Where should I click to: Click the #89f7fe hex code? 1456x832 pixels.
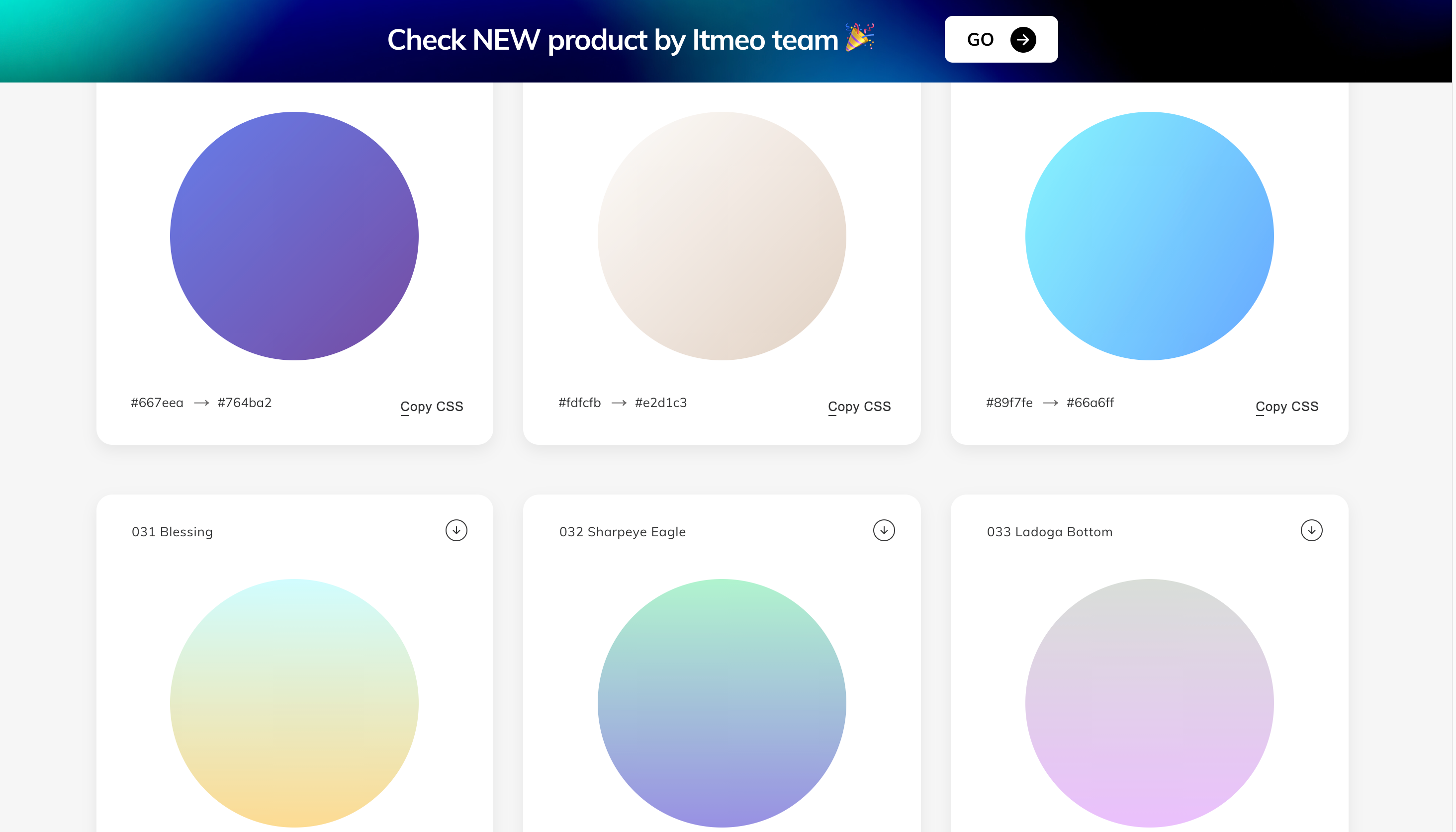pyautogui.click(x=1009, y=403)
